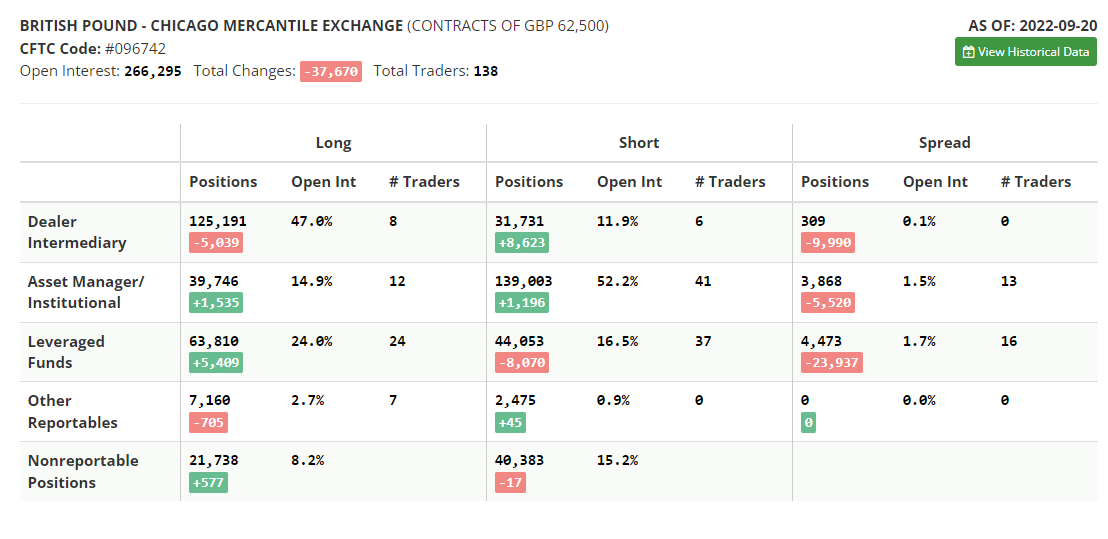Click the green +8,623 change badge
This screenshot has width=1108, height=539.
[x=521, y=243]
